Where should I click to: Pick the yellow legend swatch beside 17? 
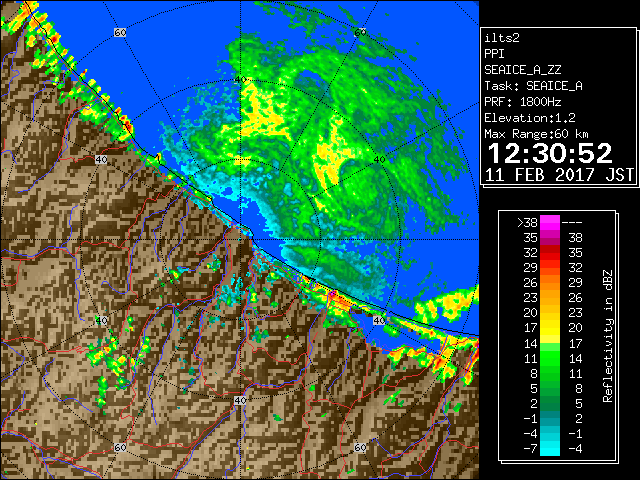click(550, 328)
